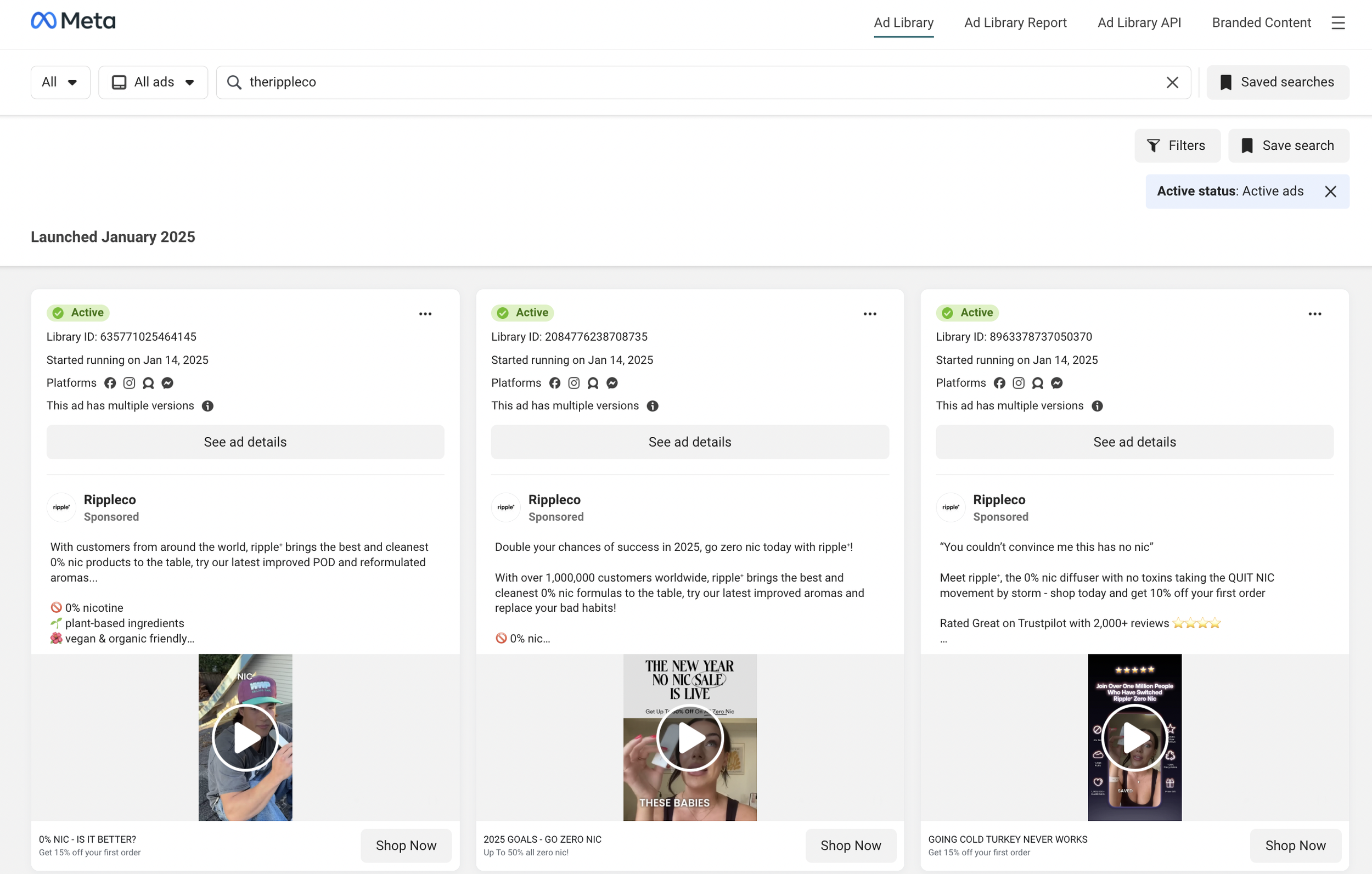
Task: Click 'GOING COLD TURKEY NEVER WORKS' headline
Action: (1008, 839)
